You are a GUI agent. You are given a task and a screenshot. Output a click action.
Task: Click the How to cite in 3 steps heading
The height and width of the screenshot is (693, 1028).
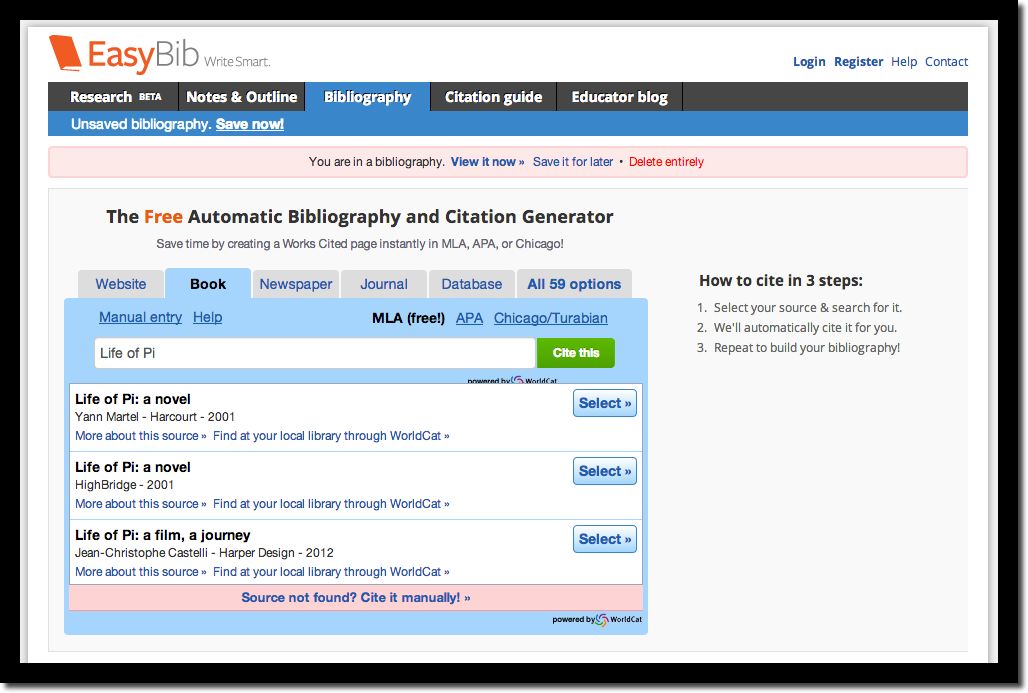781,281
